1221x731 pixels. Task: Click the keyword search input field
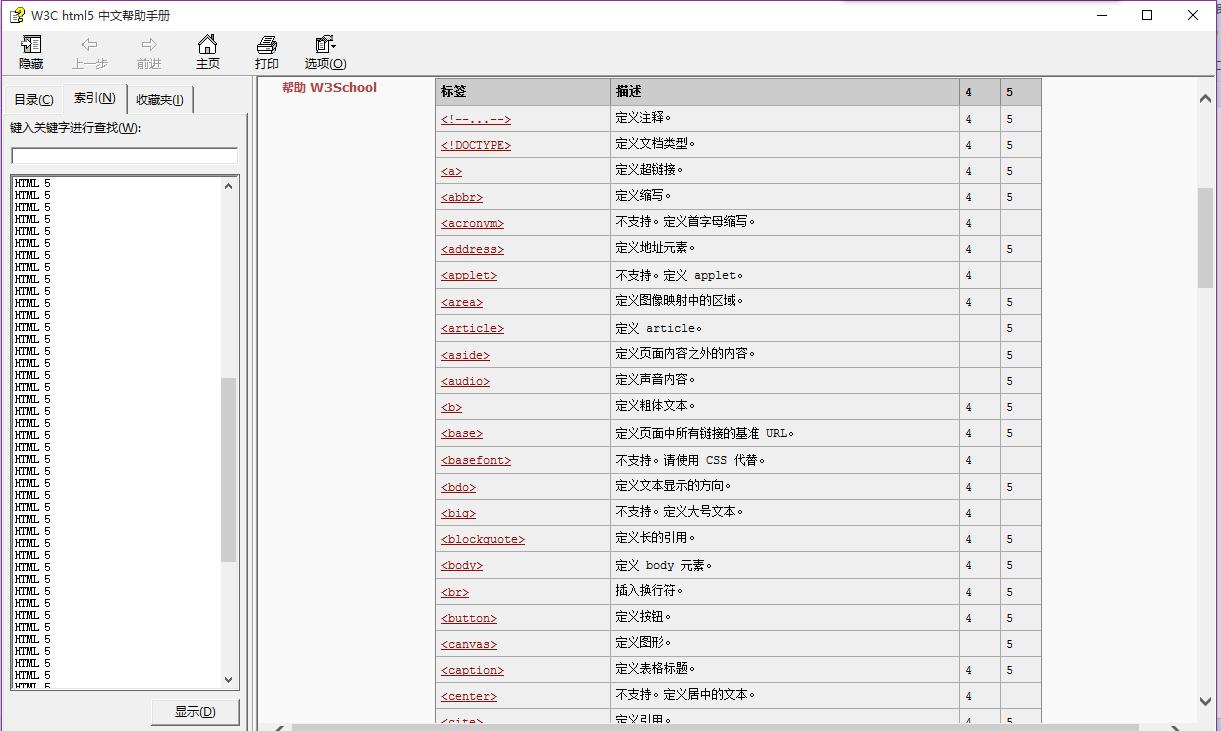pos(123,155)
